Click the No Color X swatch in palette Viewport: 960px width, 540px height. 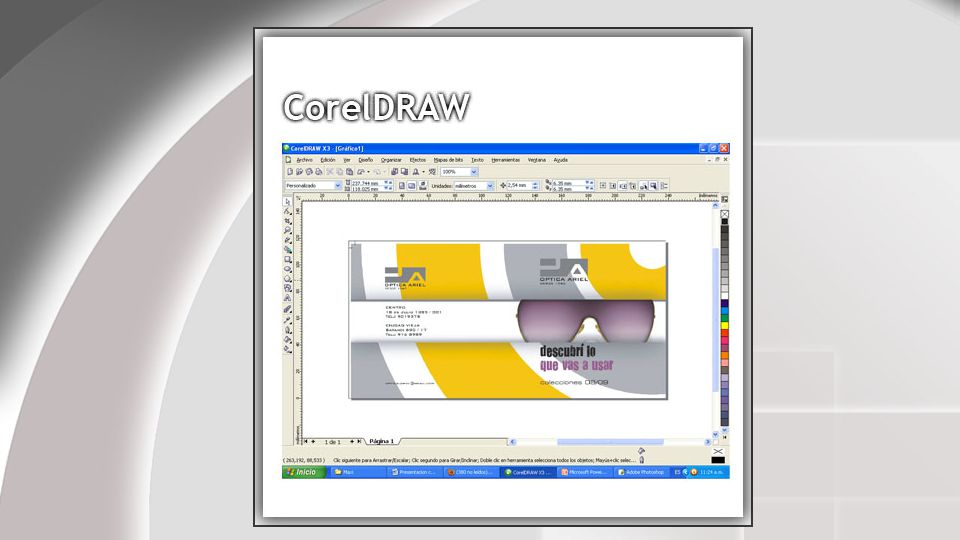pyautogui.click(x=724, y=214)
